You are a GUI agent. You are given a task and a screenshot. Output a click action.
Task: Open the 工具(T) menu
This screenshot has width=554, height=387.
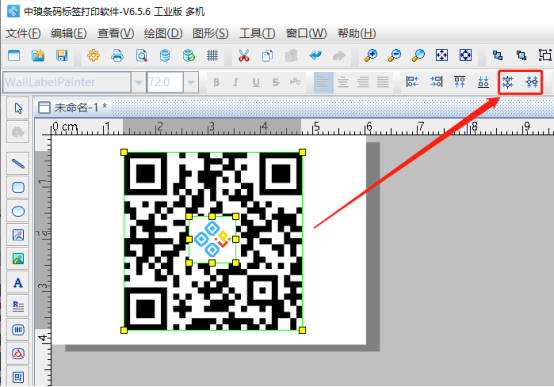click(257, 33)
